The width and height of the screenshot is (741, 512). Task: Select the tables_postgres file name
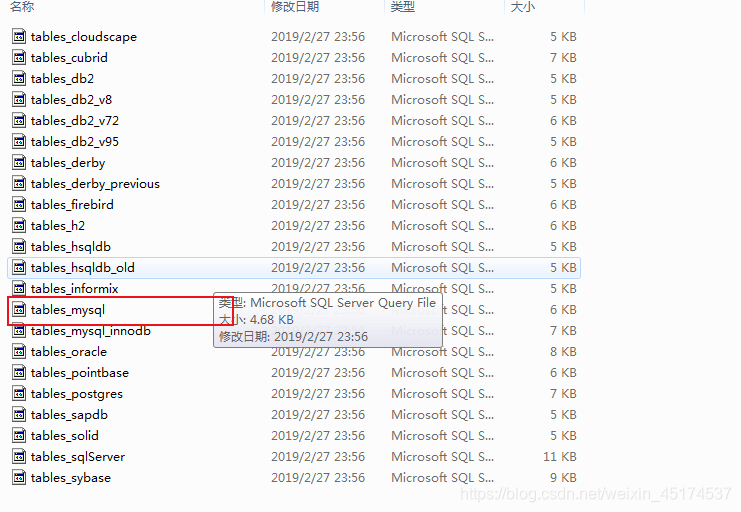(x=77, y=393)
